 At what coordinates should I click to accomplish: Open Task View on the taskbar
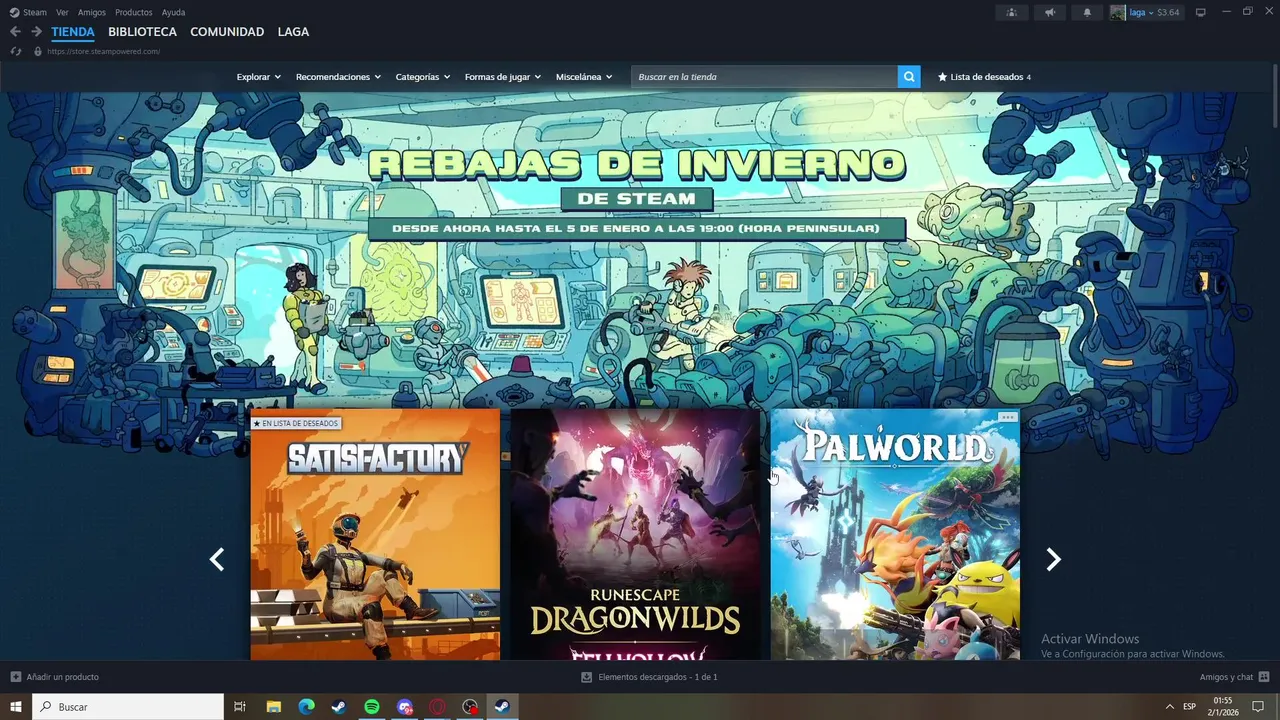click(x=240, y=707)
